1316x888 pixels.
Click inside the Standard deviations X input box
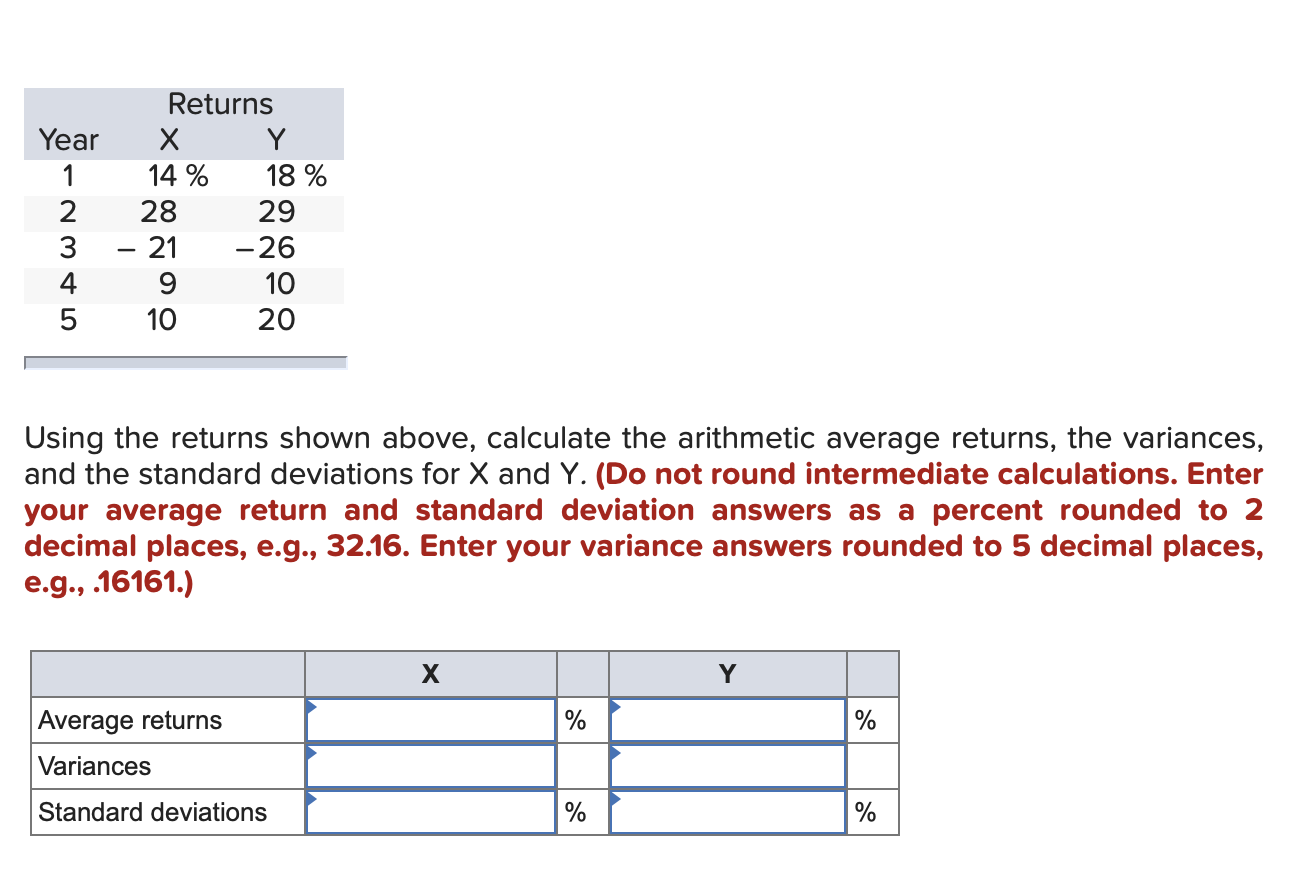point(430,812)
